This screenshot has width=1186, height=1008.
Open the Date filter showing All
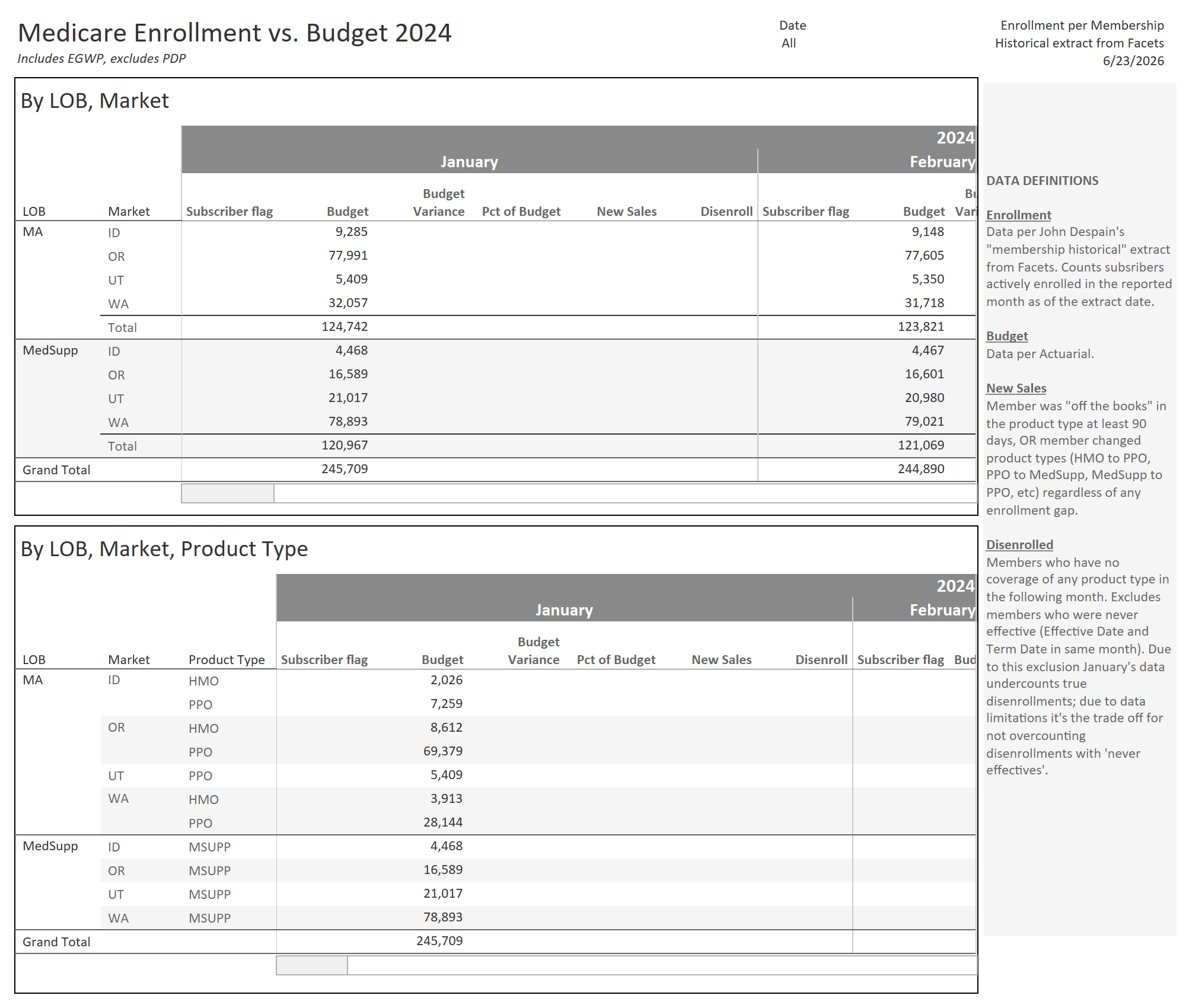coord(789,43)
